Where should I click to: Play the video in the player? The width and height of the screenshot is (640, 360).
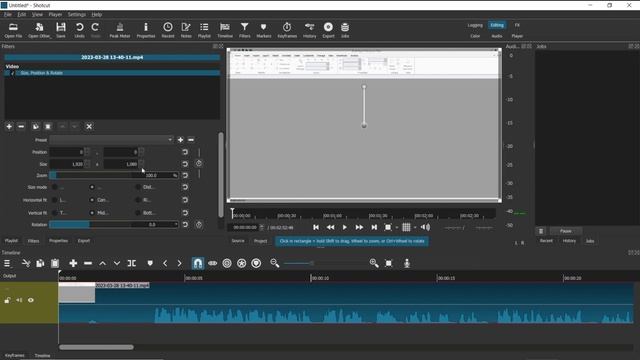[344, 227]
